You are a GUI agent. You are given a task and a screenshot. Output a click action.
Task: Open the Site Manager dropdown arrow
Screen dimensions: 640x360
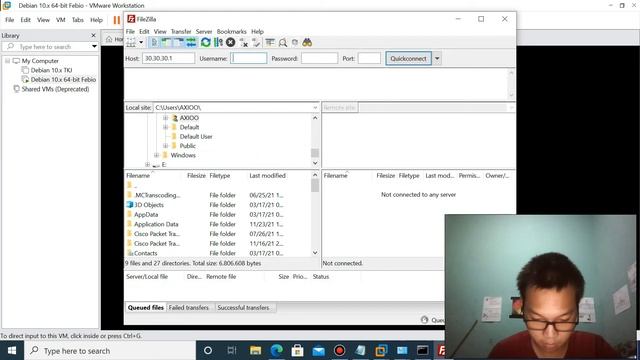(x=141, y=42)
